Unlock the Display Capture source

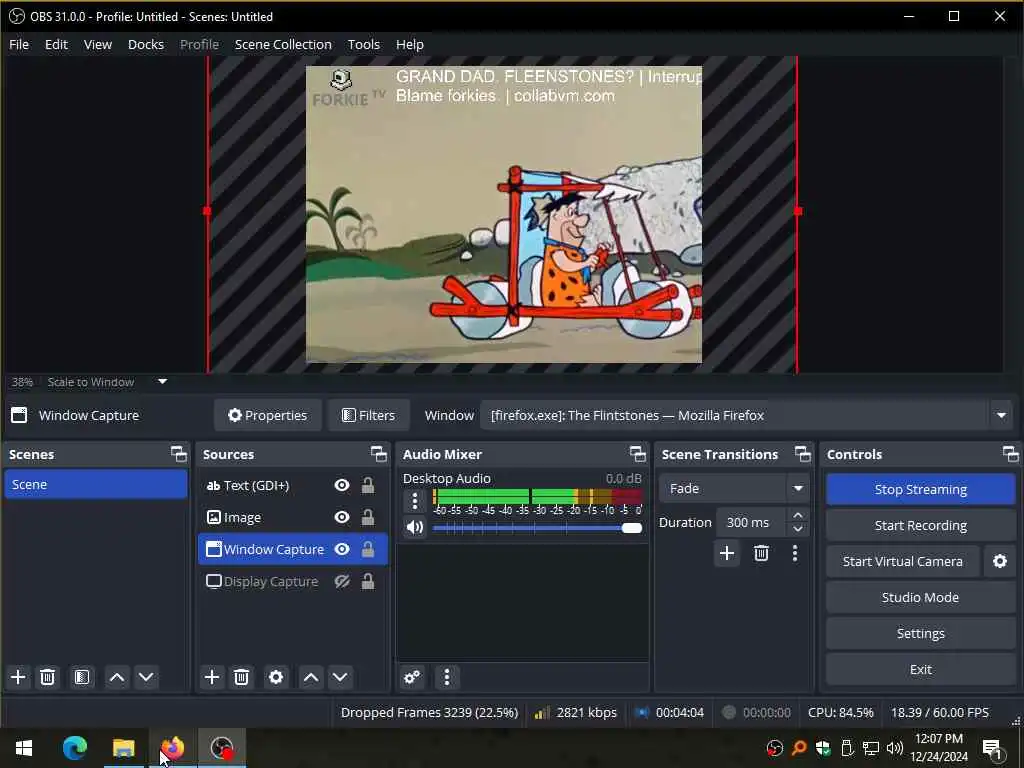point(368,581)
